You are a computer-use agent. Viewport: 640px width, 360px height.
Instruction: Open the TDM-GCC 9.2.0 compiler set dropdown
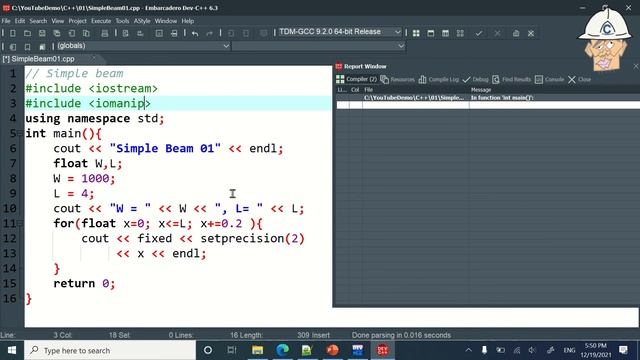[x=340, y=32]
